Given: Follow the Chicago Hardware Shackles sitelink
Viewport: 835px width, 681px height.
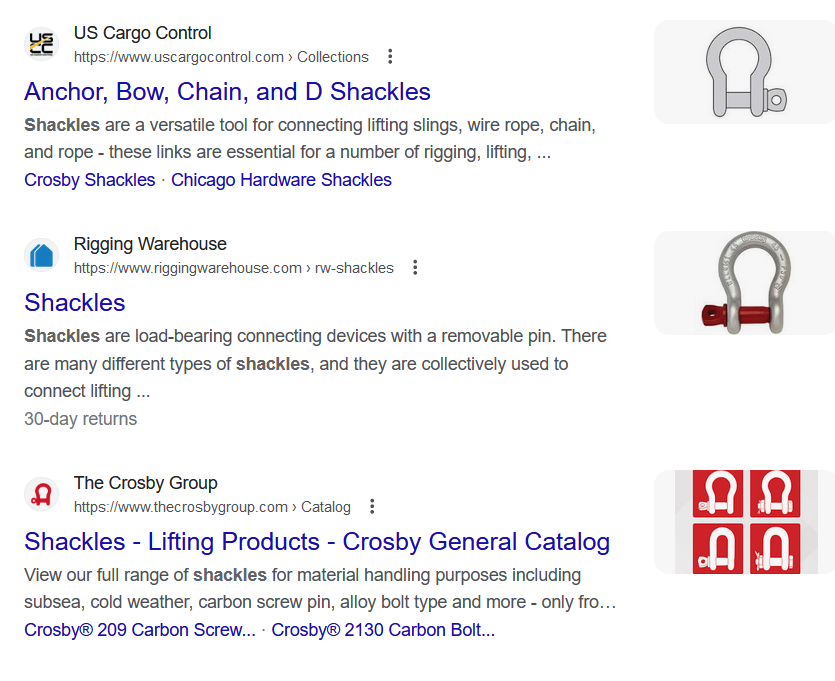Looking at the screenshot, I should [x=281, y=180].
